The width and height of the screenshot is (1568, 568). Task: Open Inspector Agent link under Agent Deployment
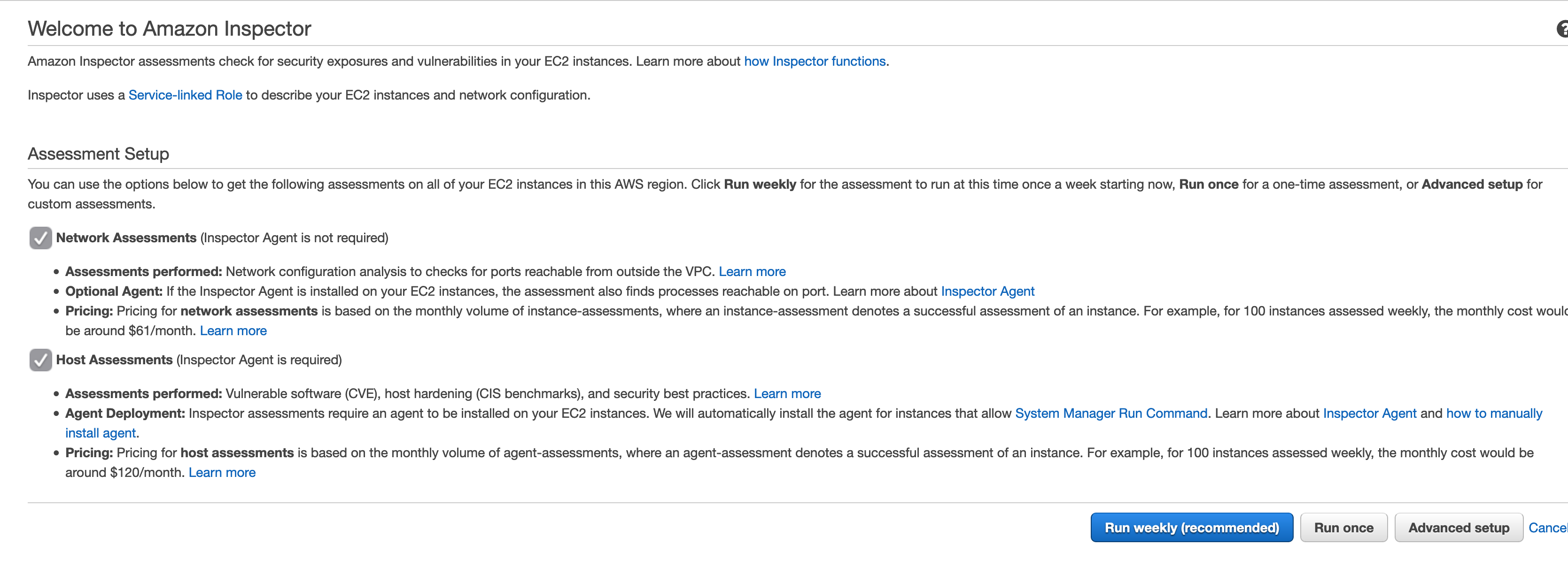point(1370,414)
